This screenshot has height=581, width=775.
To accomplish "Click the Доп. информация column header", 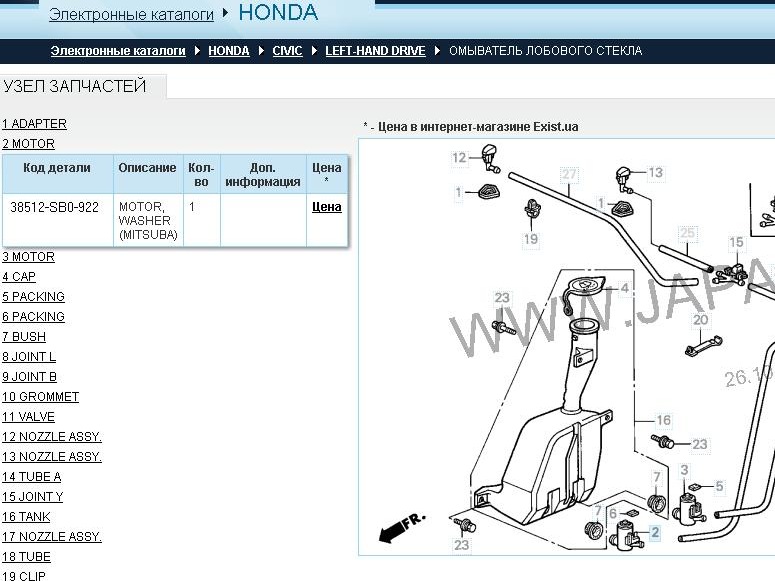I will [x=263, y=175].
